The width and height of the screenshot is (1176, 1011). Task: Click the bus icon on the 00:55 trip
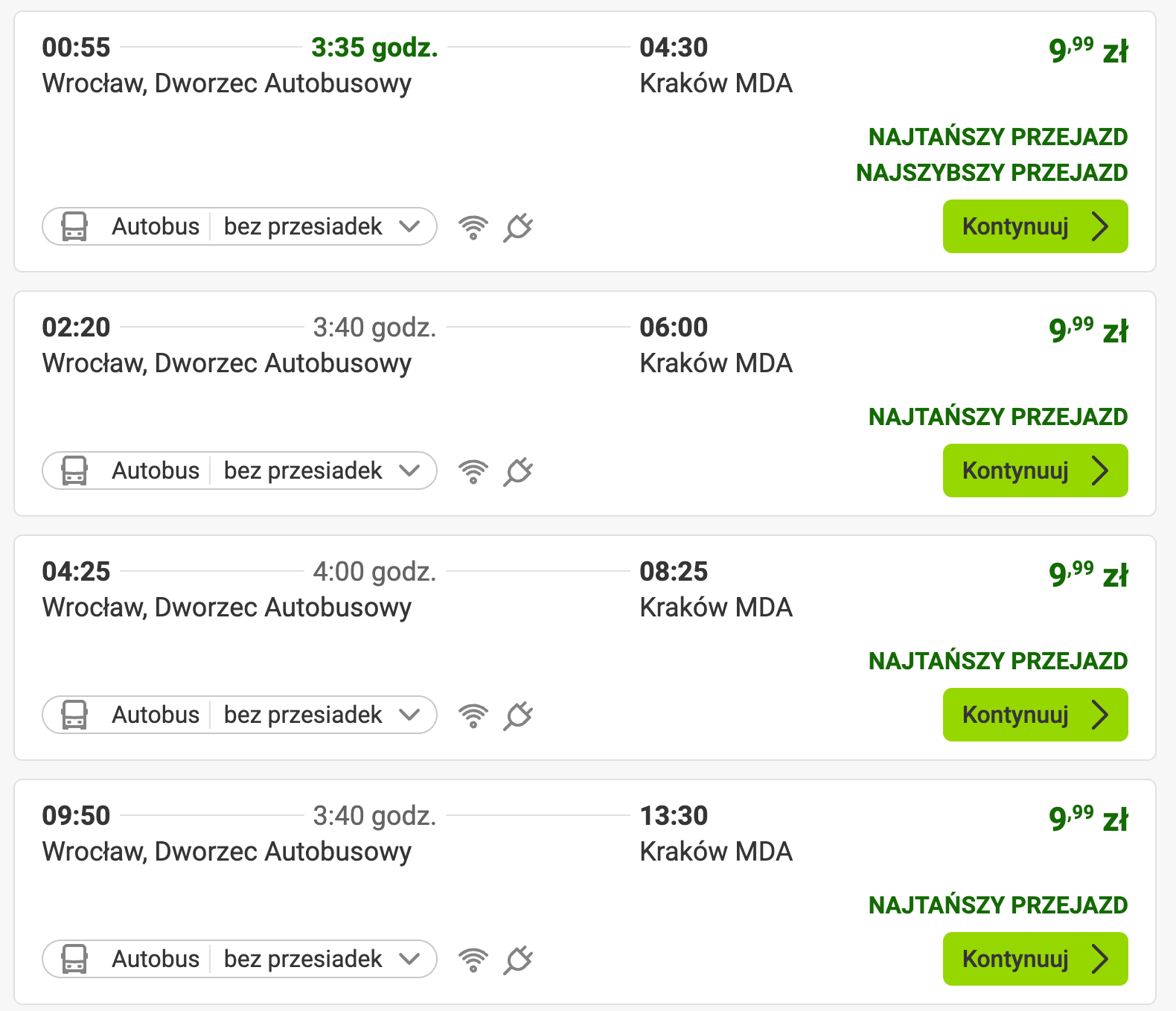74,226
